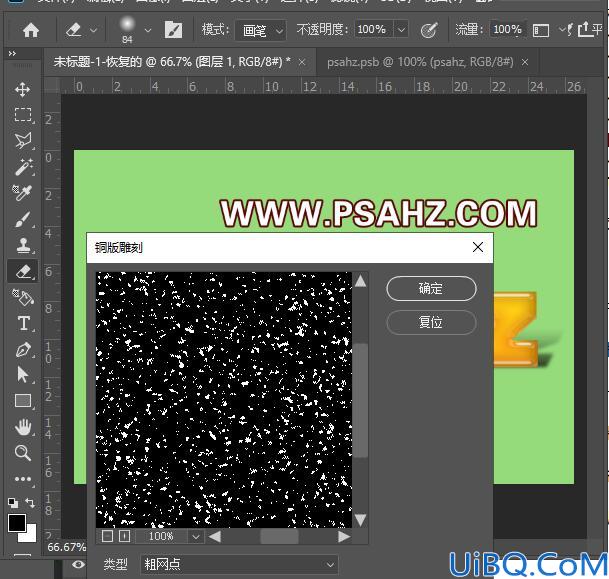Open the 类型 dropdown showing 粗网点
This screenshot has height=579, width=609.
point(239,564)
